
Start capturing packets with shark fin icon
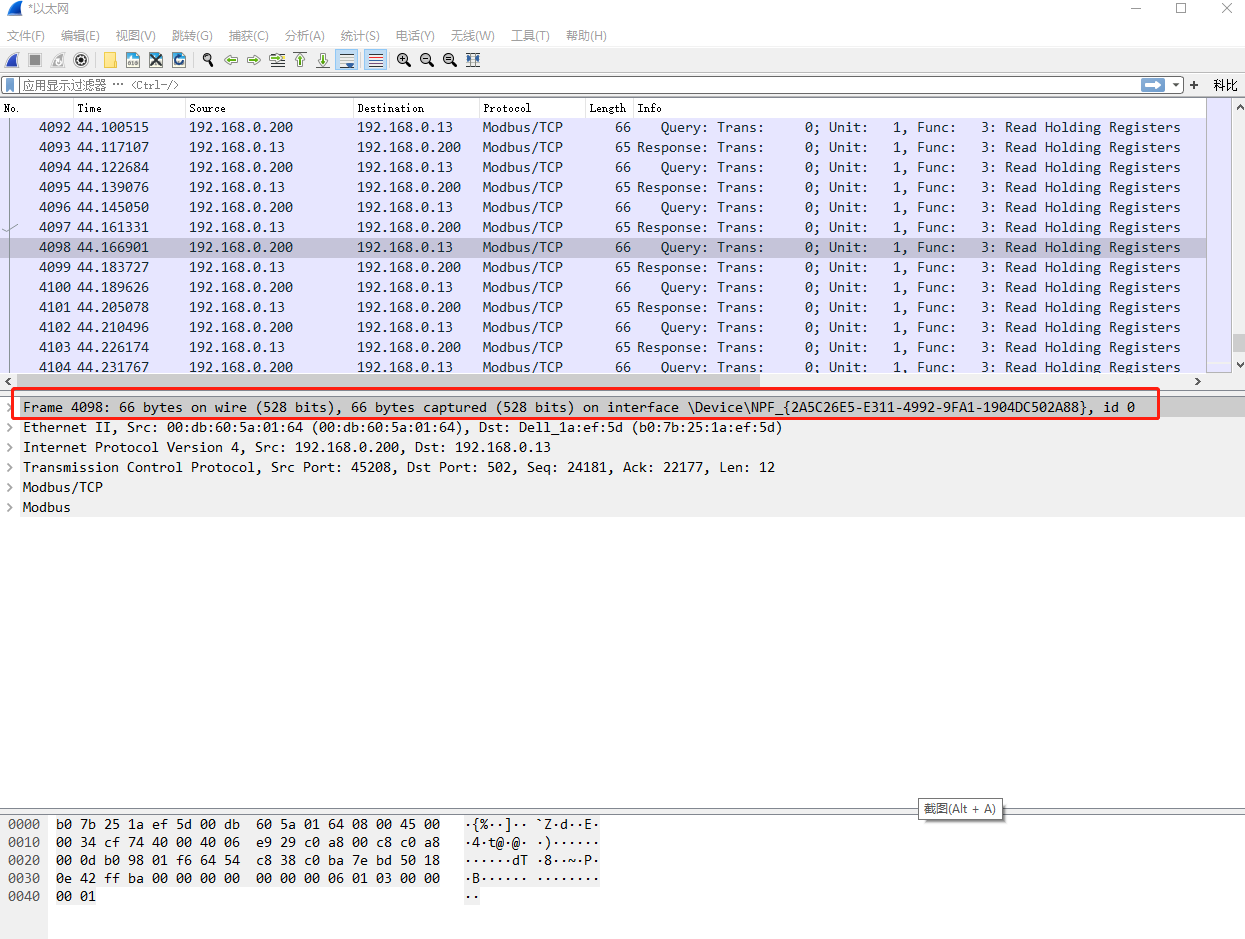tap(12, 60)
